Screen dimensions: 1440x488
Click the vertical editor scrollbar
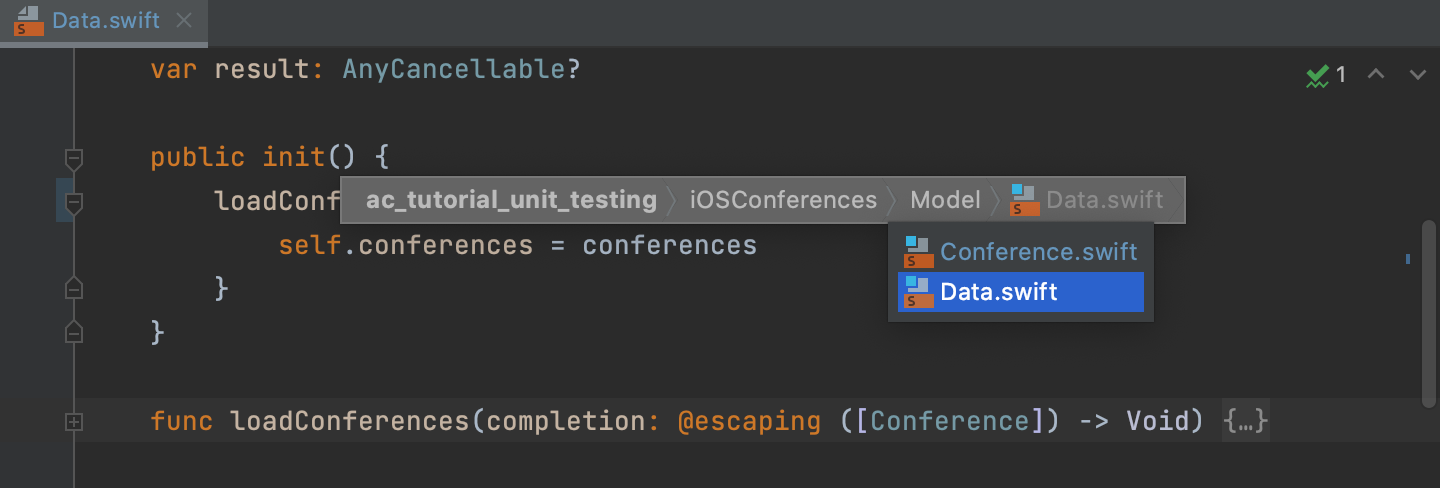pyautogui.click(x=1428, y=310)
